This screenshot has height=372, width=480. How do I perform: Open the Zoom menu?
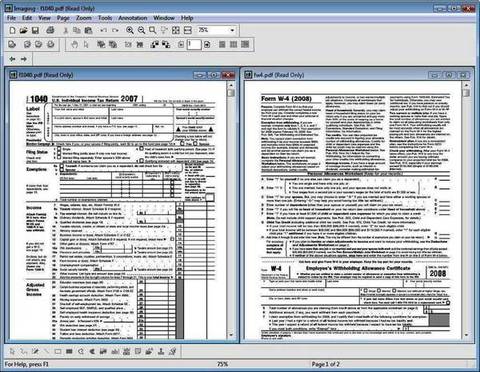pyautogui.click(x=84, y=18)
